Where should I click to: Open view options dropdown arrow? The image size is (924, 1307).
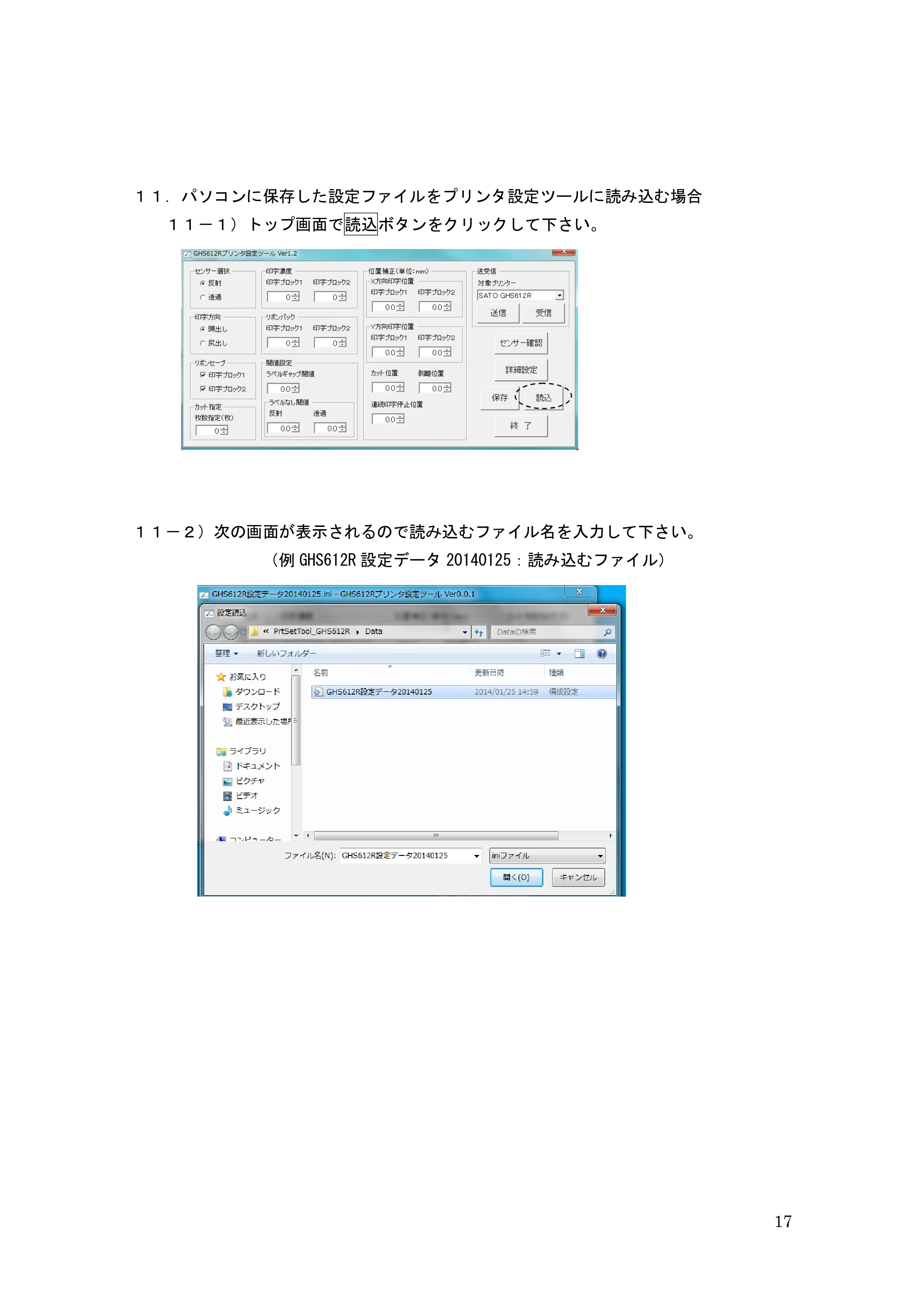(x=559, y=653)
